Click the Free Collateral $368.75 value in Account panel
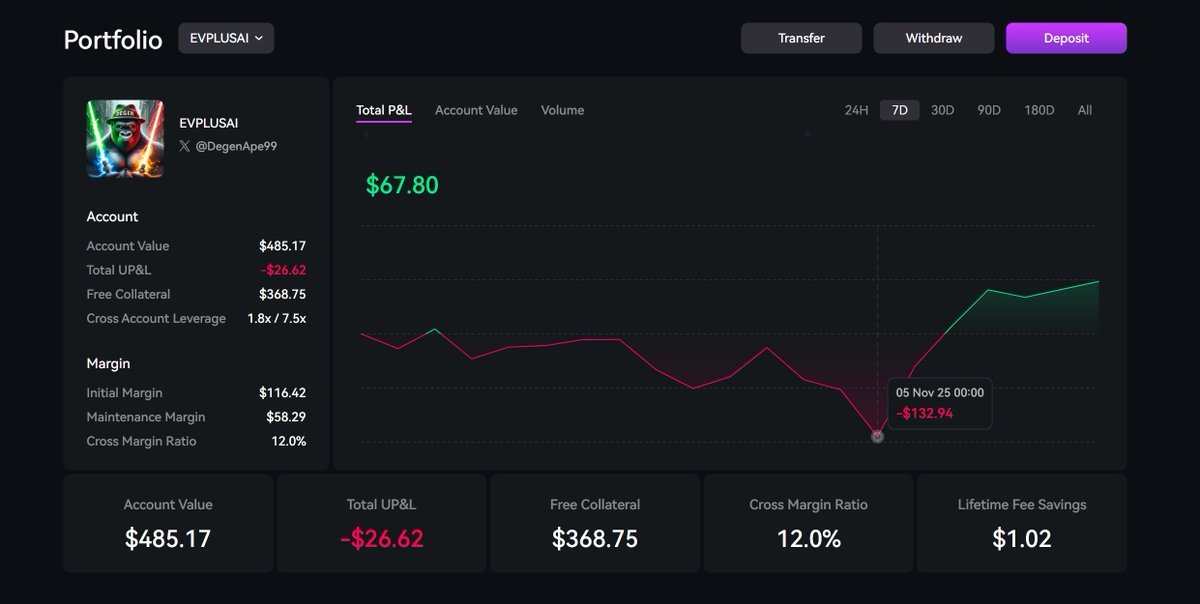 pos(282,294)
